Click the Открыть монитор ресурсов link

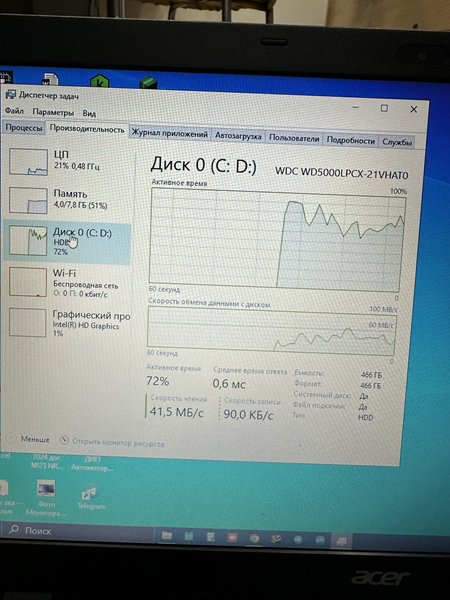118,443
